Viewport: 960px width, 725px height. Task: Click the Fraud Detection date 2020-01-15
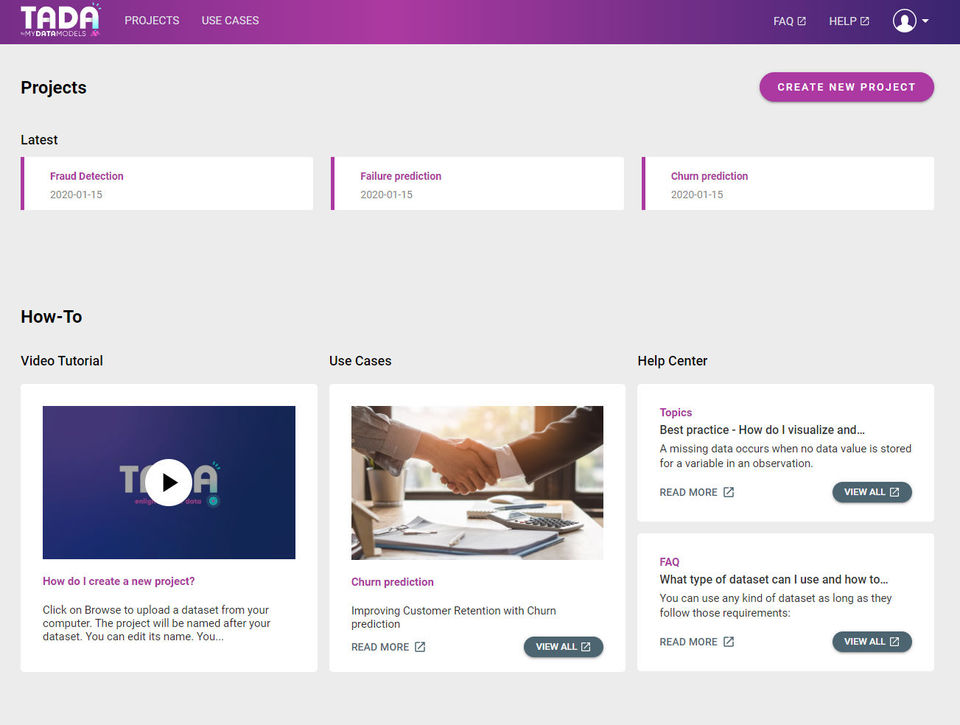[76, 195]
